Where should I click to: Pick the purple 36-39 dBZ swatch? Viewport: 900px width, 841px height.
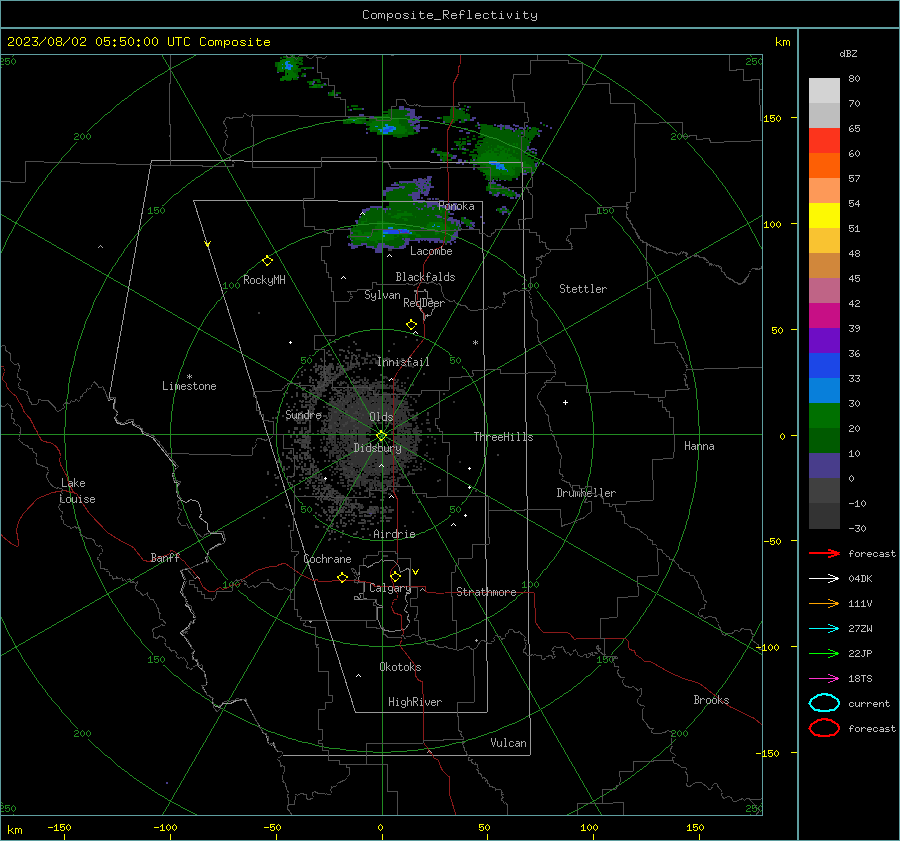(824, 341)
